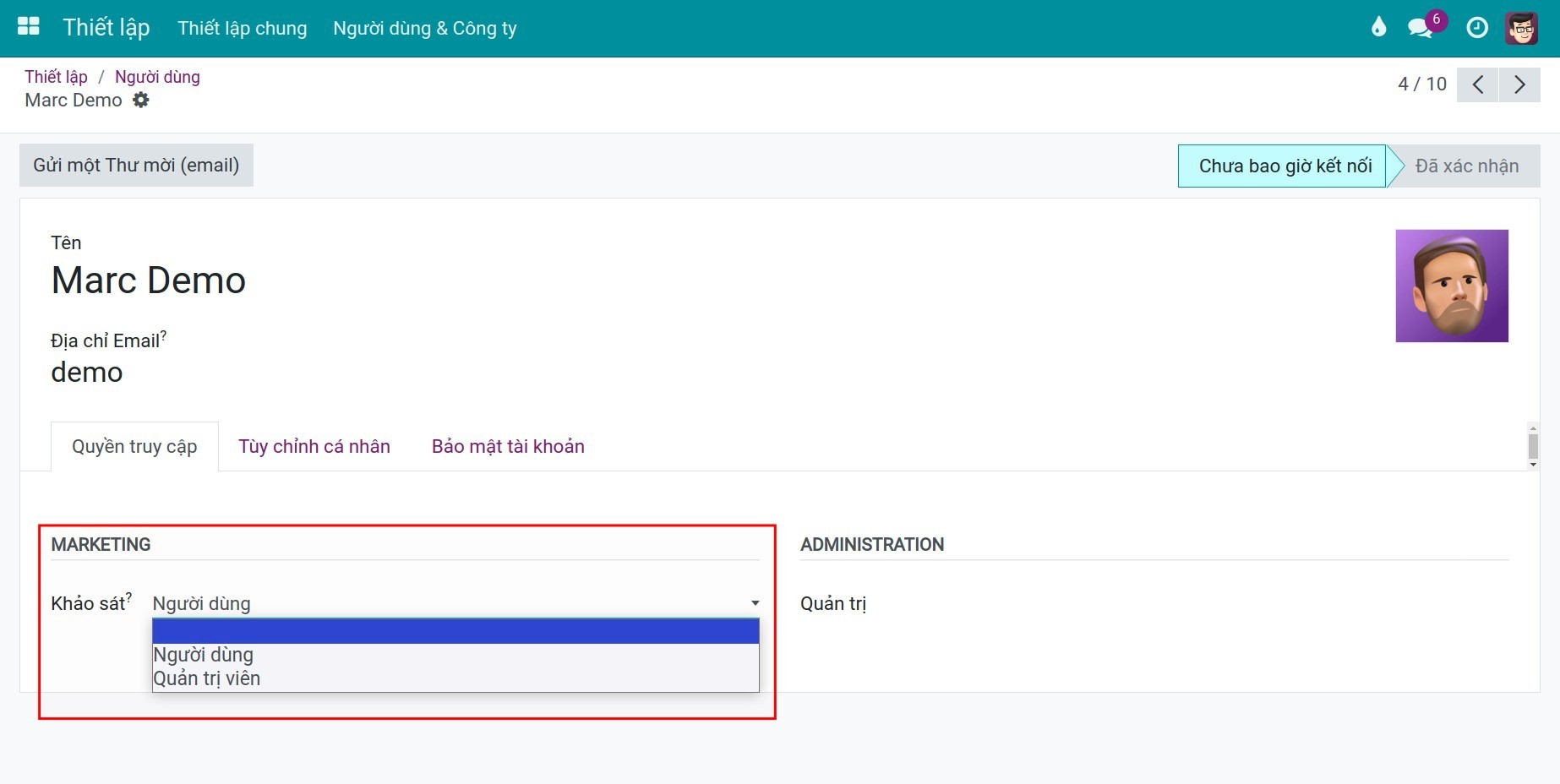Choose the blank highlighted option in Khảo sát list
The image size is (1560, 784).
pyautogui.click(x=455, y=631)
